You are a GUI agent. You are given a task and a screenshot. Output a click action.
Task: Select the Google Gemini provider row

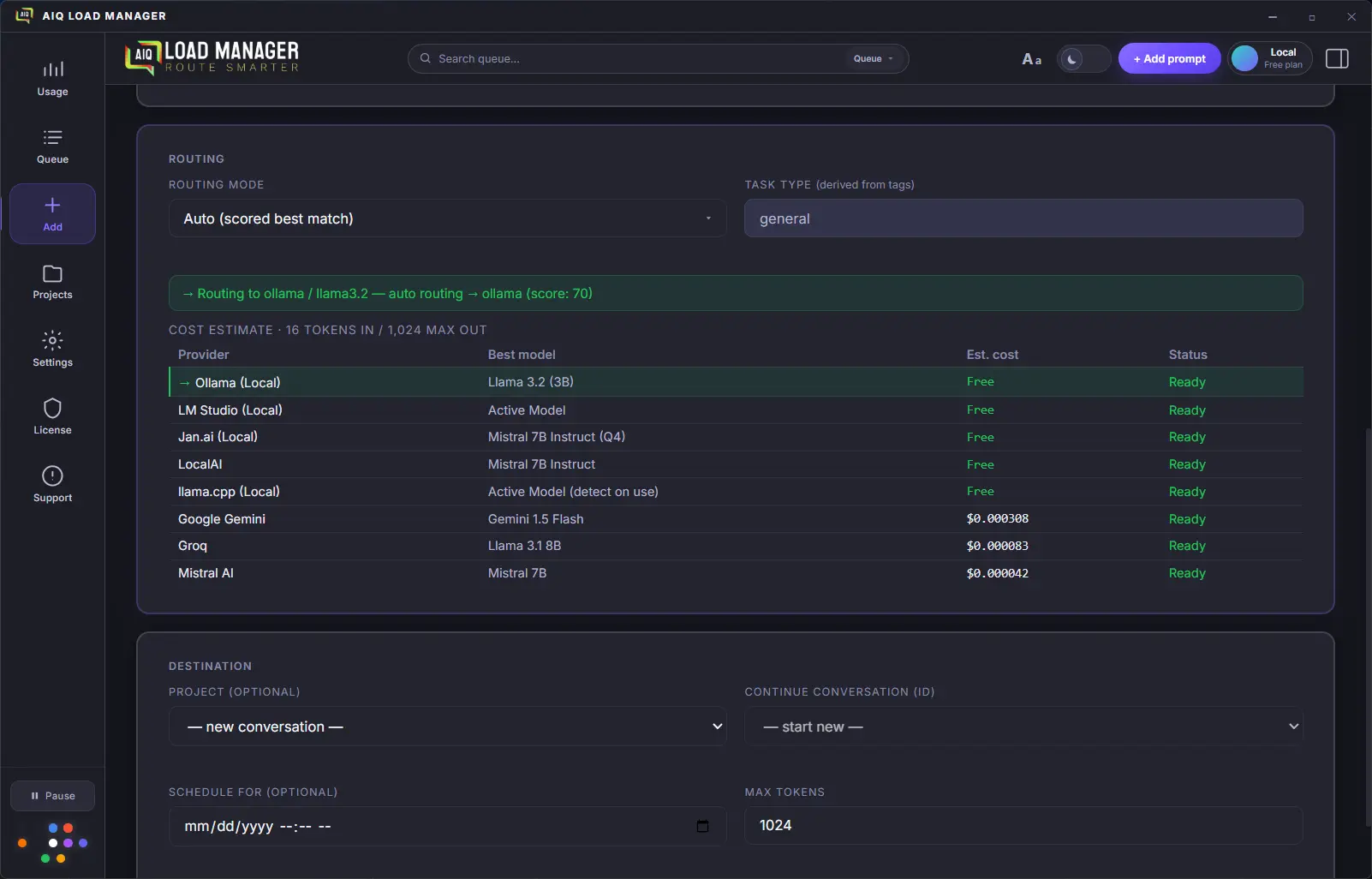[x=736, y=519]
